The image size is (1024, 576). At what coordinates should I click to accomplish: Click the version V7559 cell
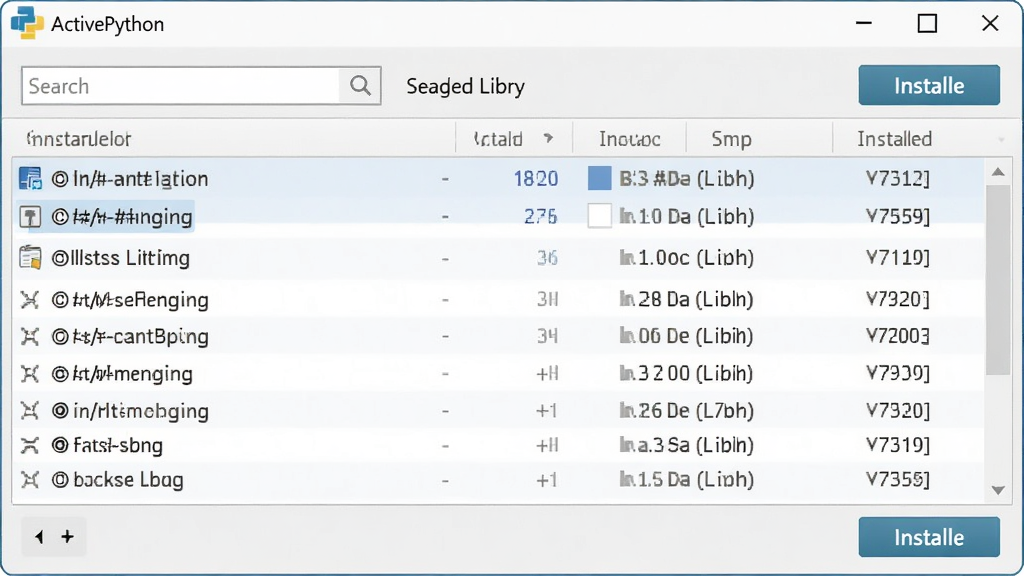(897, 216)
